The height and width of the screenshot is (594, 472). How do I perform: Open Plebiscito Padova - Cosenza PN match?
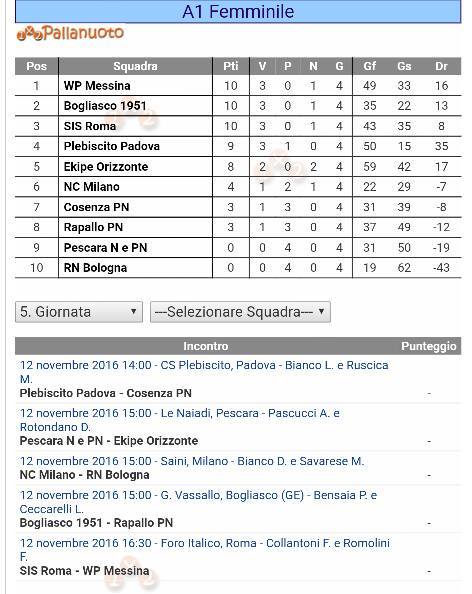(106, 393)
